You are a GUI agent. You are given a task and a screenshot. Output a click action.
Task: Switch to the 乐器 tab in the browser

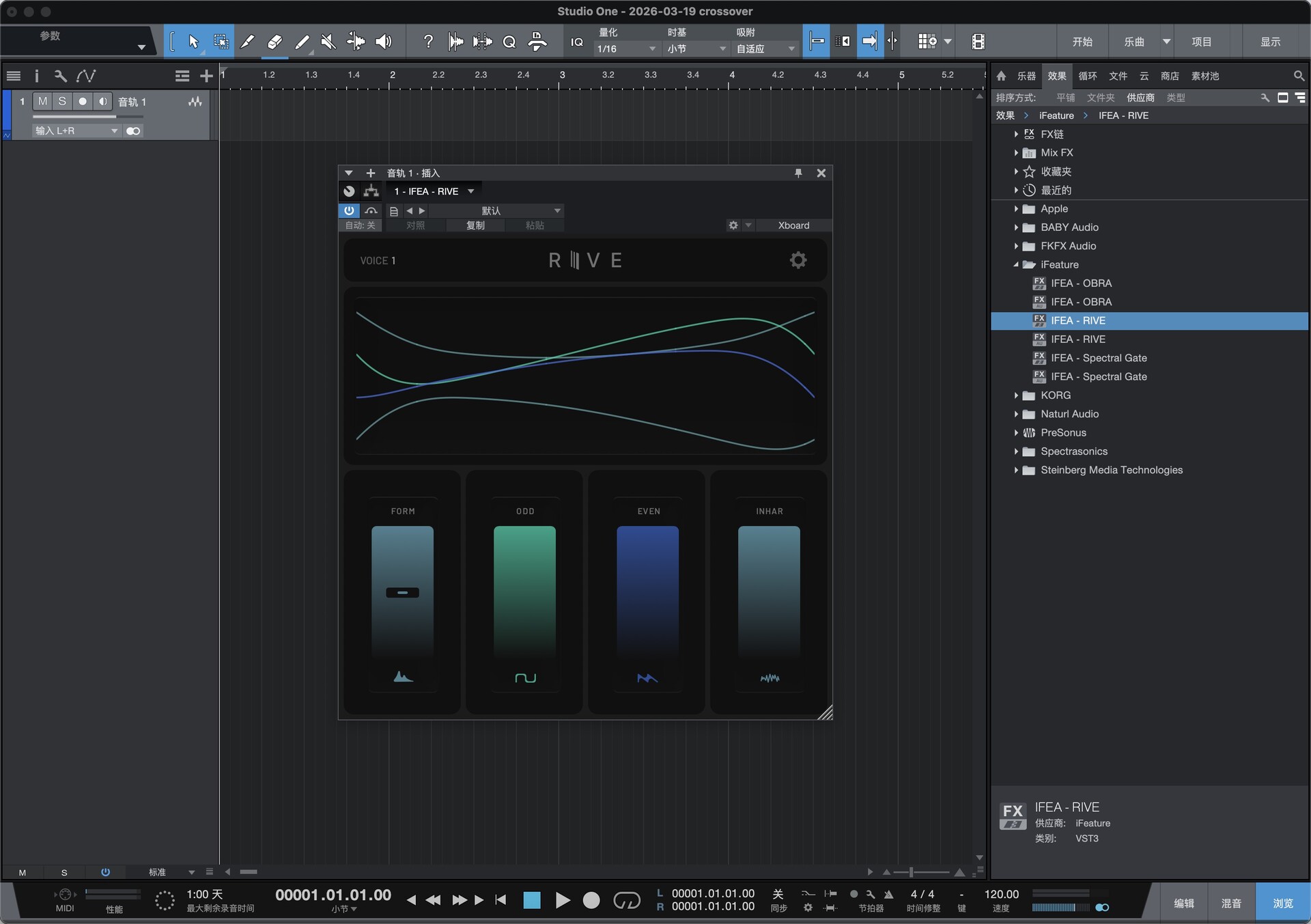[1026, 76]
